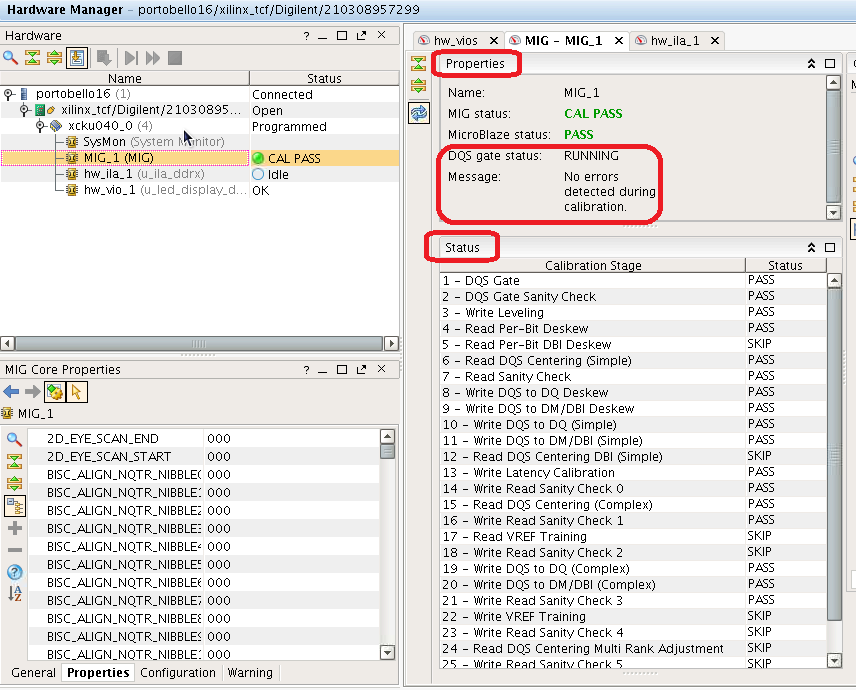
Task: Collapse all in Hardware panel toolbar
Action: pyautogui.click(x=32, y=58)
